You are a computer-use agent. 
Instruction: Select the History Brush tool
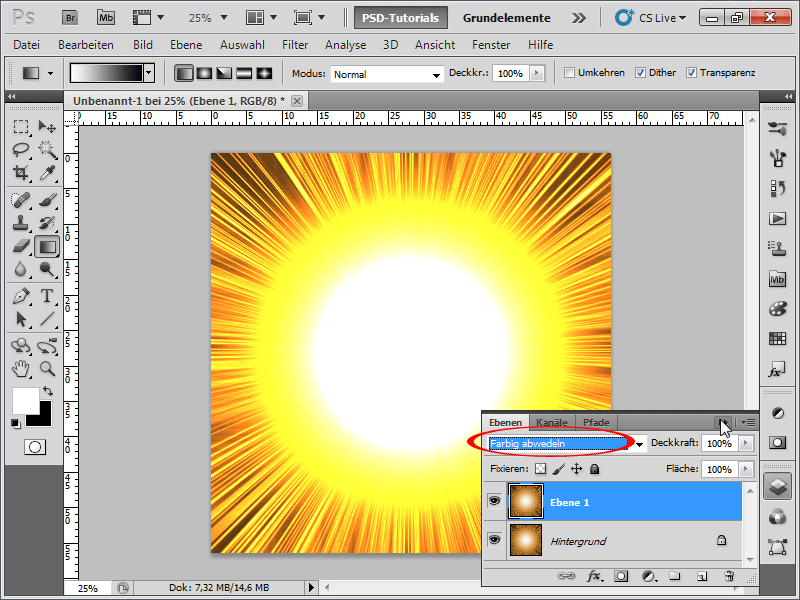click(x=47, y=223)
